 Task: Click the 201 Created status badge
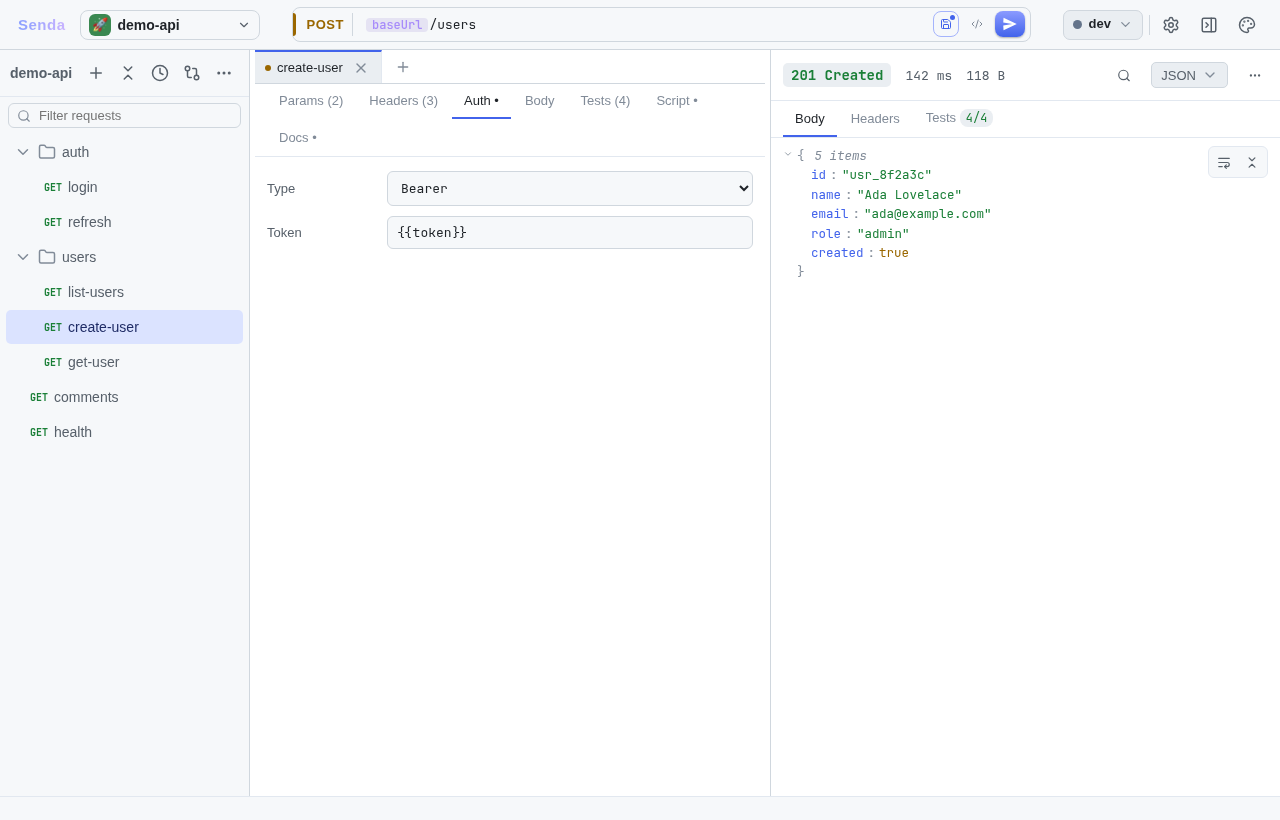[837, 75]
